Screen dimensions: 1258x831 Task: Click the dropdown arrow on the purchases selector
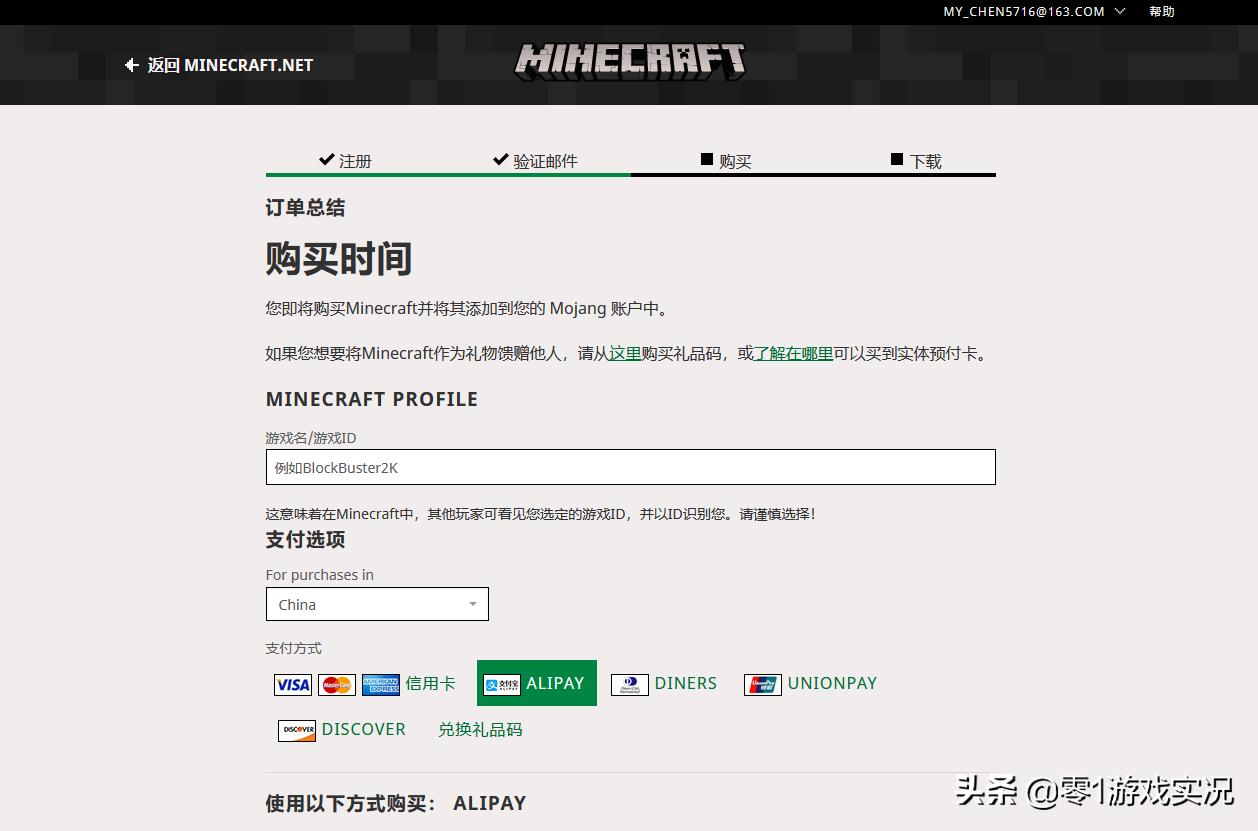pos(472,604)
